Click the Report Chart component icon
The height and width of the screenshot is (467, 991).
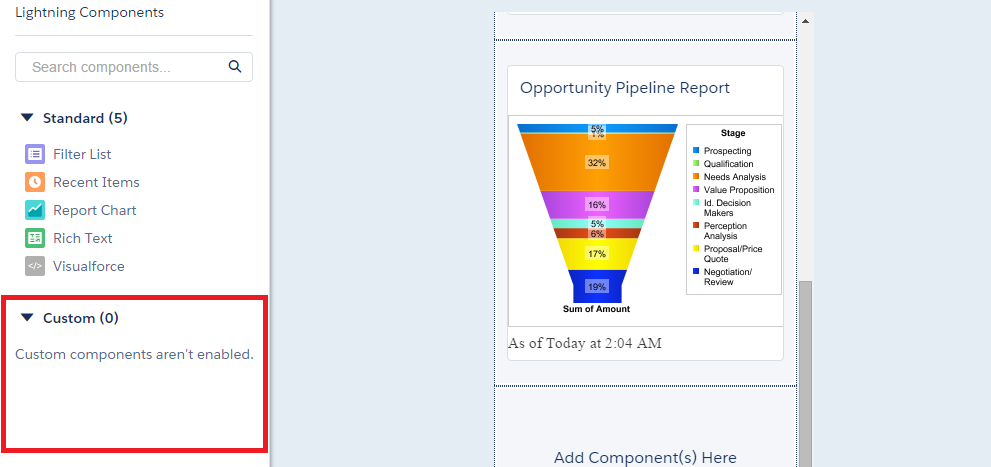[x=35, y=210]
